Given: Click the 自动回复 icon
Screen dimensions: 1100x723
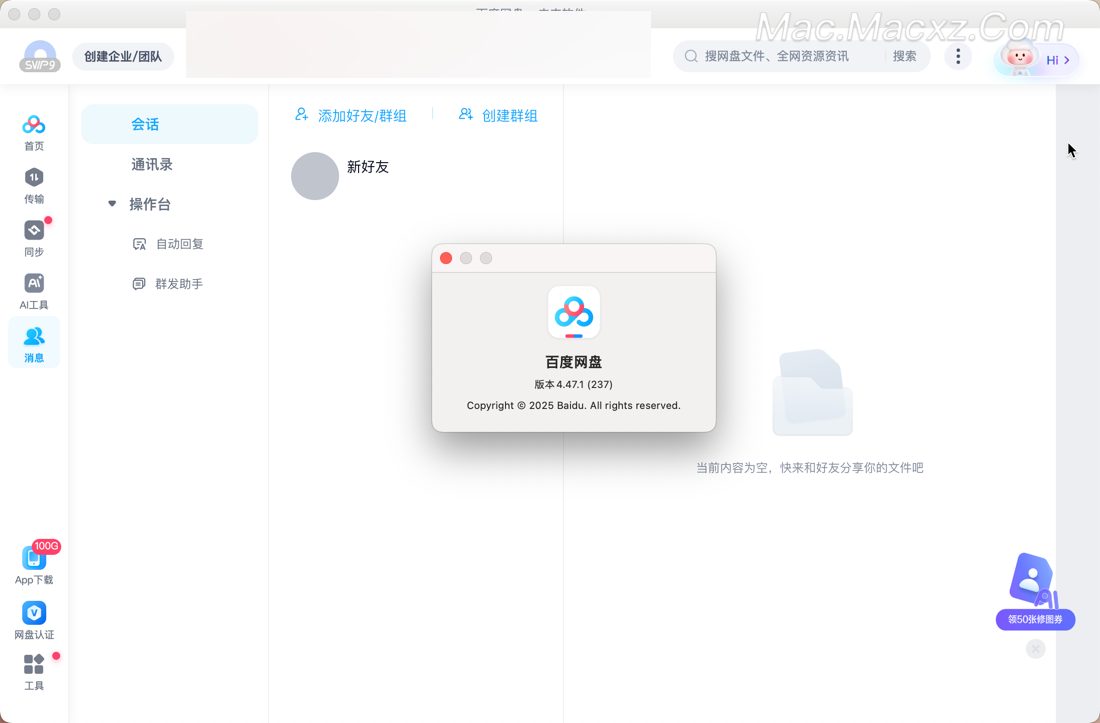Looking at the screenshot, I should (x=139, y=244).
